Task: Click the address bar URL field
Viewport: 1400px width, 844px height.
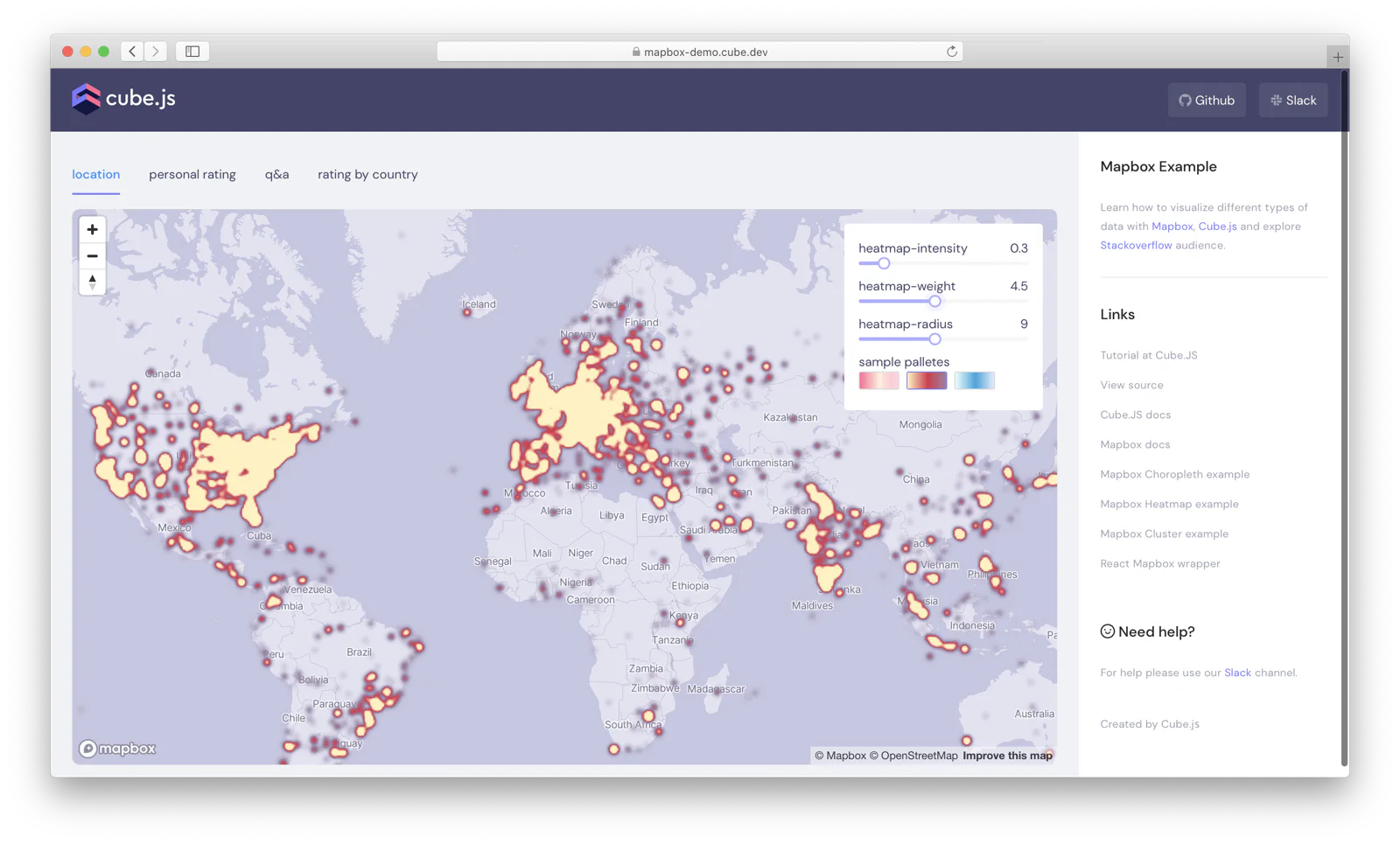Action: [x=700, y=52]
